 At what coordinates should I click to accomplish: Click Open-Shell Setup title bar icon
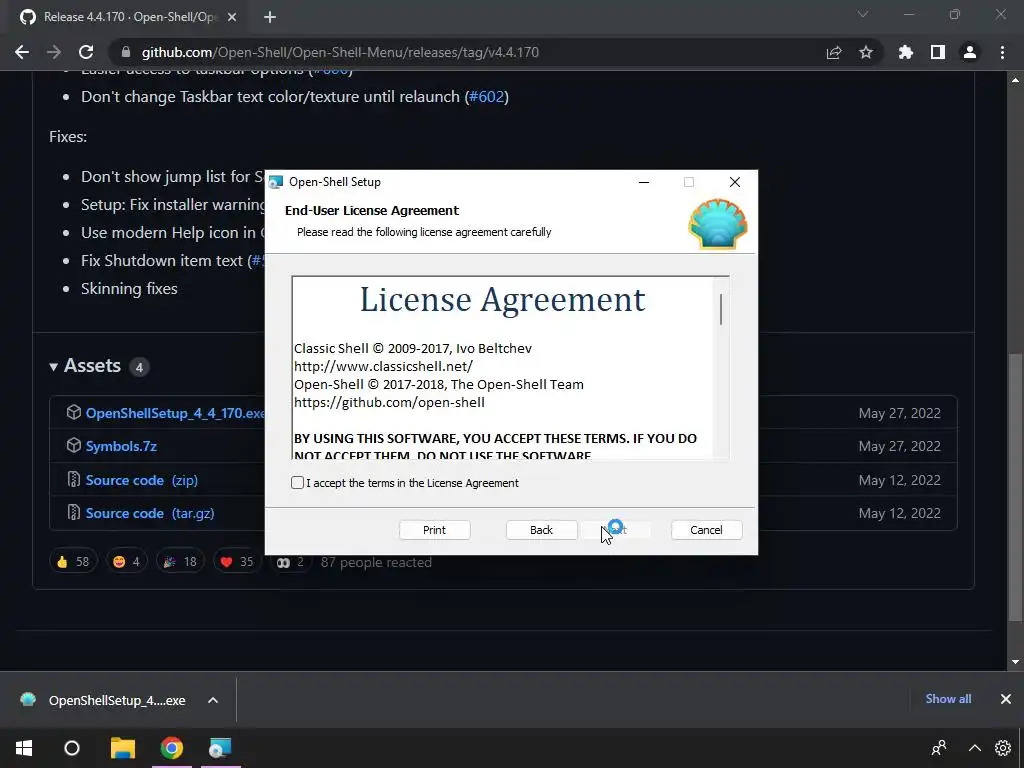[x=276, y=182]
